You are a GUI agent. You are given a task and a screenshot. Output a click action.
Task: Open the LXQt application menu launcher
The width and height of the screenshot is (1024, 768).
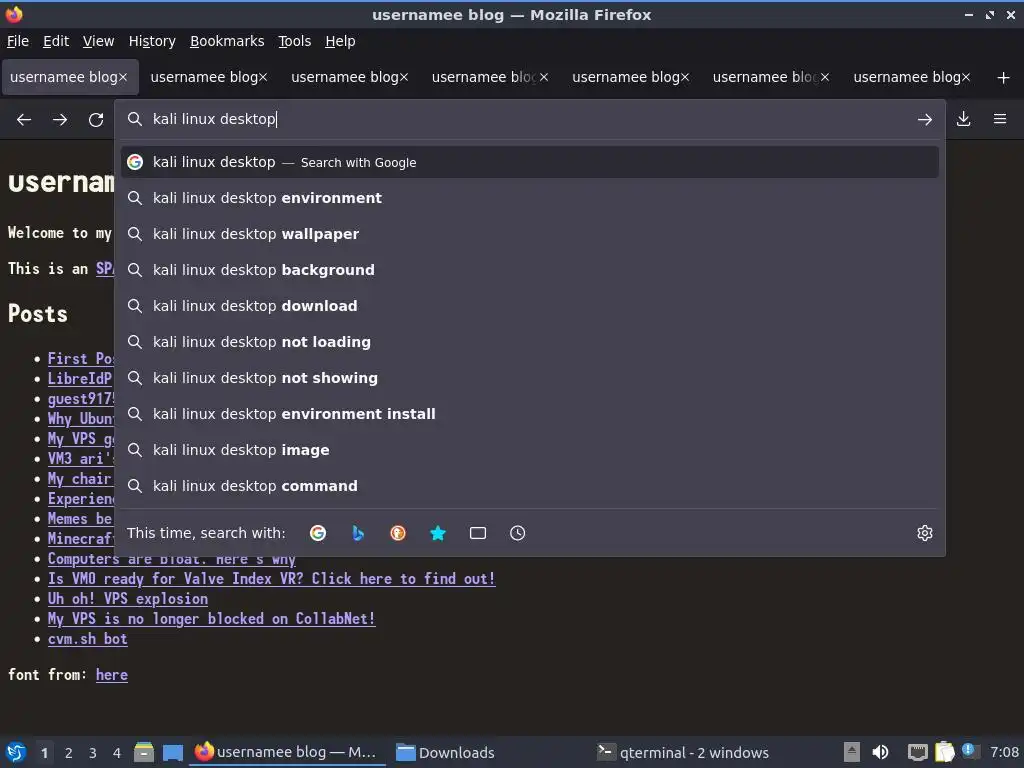[16, 752]
